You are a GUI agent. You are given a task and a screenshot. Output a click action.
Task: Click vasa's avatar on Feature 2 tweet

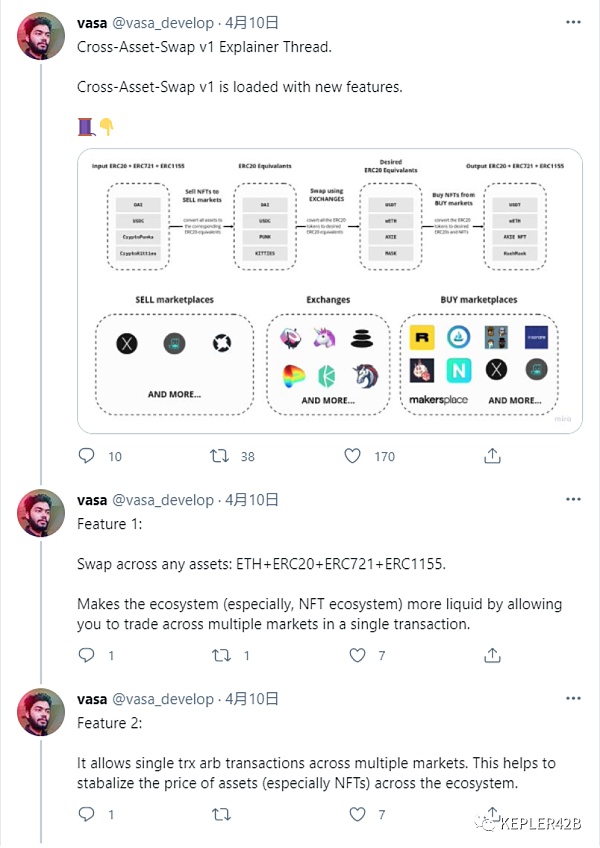tap(41, 713)
